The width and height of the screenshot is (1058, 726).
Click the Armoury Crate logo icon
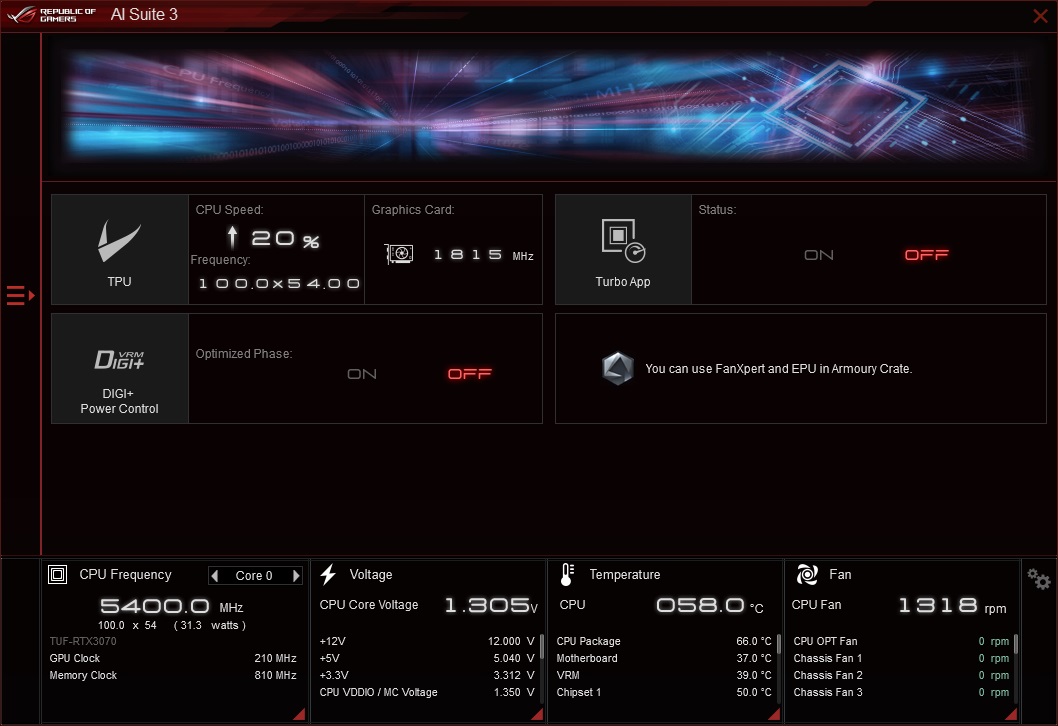pyautogui.click(x=617, y=368)
